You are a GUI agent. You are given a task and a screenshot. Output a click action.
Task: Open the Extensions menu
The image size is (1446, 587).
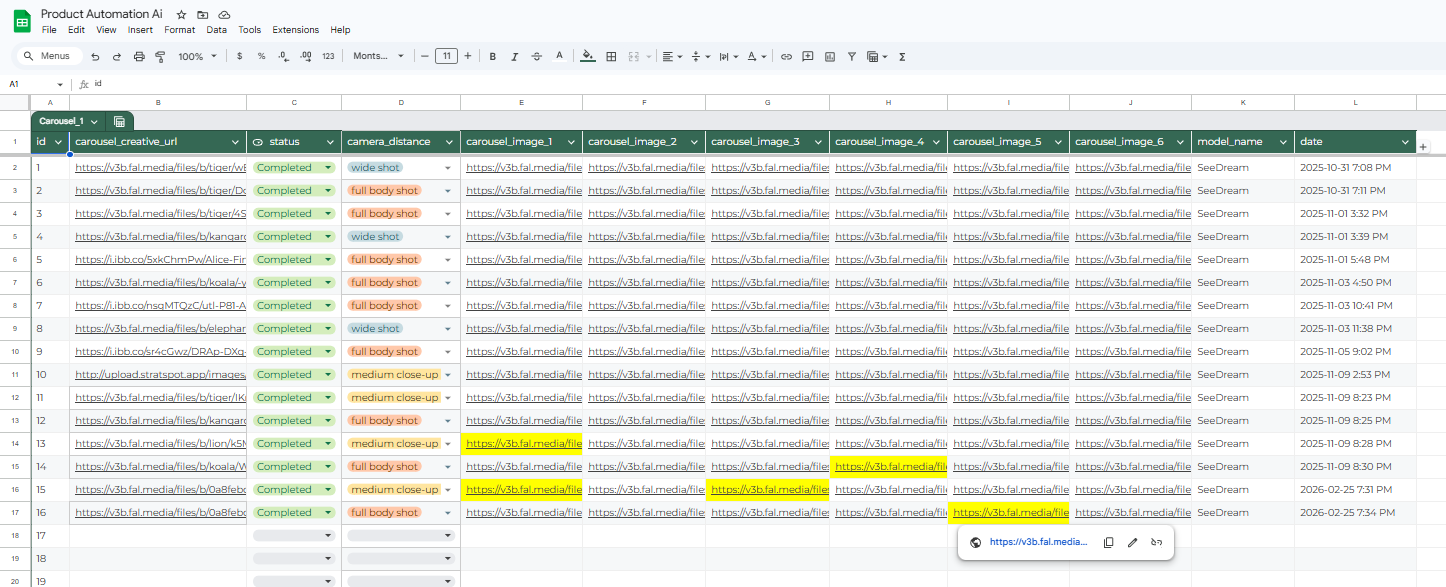click(295, 30)
